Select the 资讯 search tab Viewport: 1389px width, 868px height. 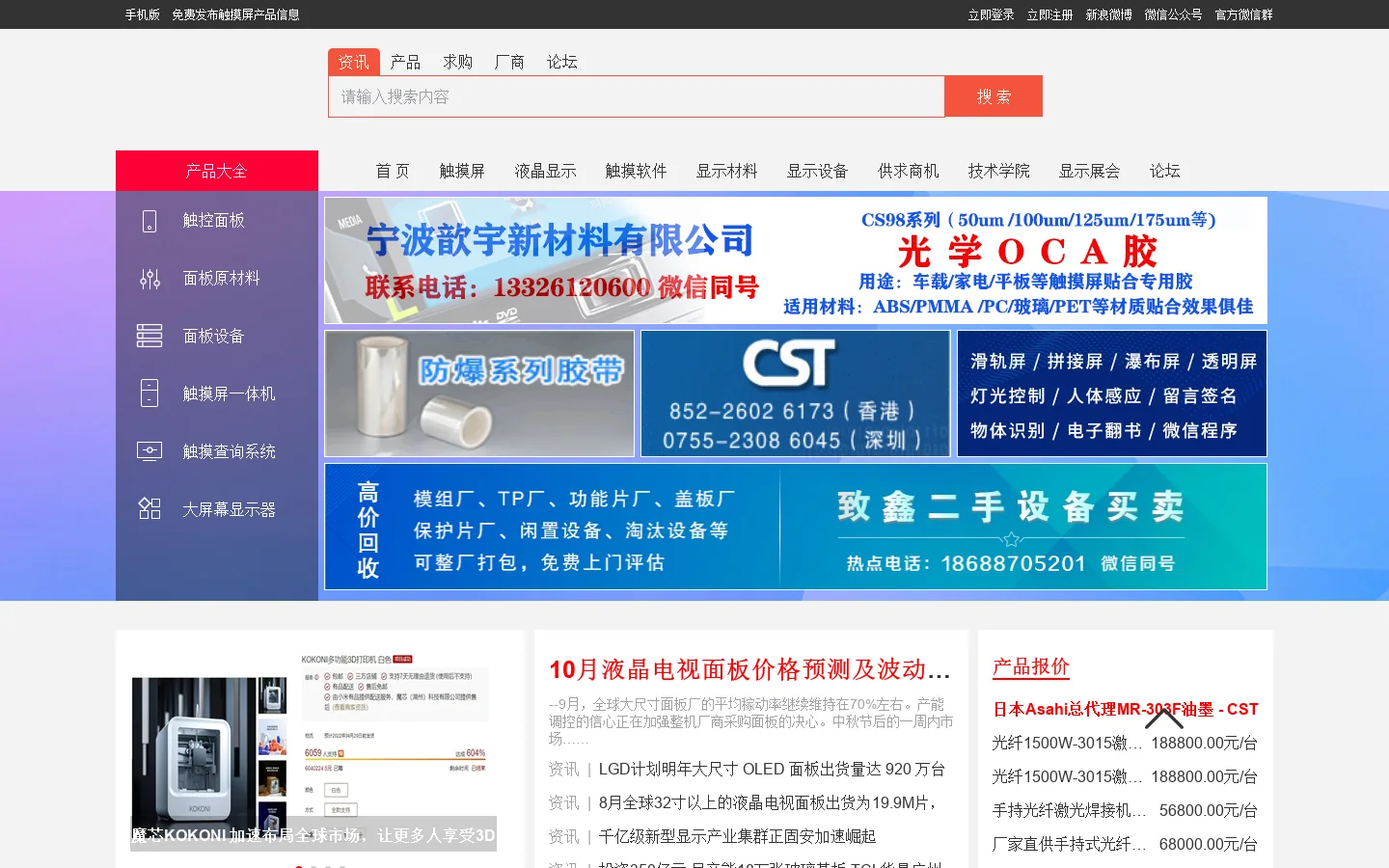[353, 62]
